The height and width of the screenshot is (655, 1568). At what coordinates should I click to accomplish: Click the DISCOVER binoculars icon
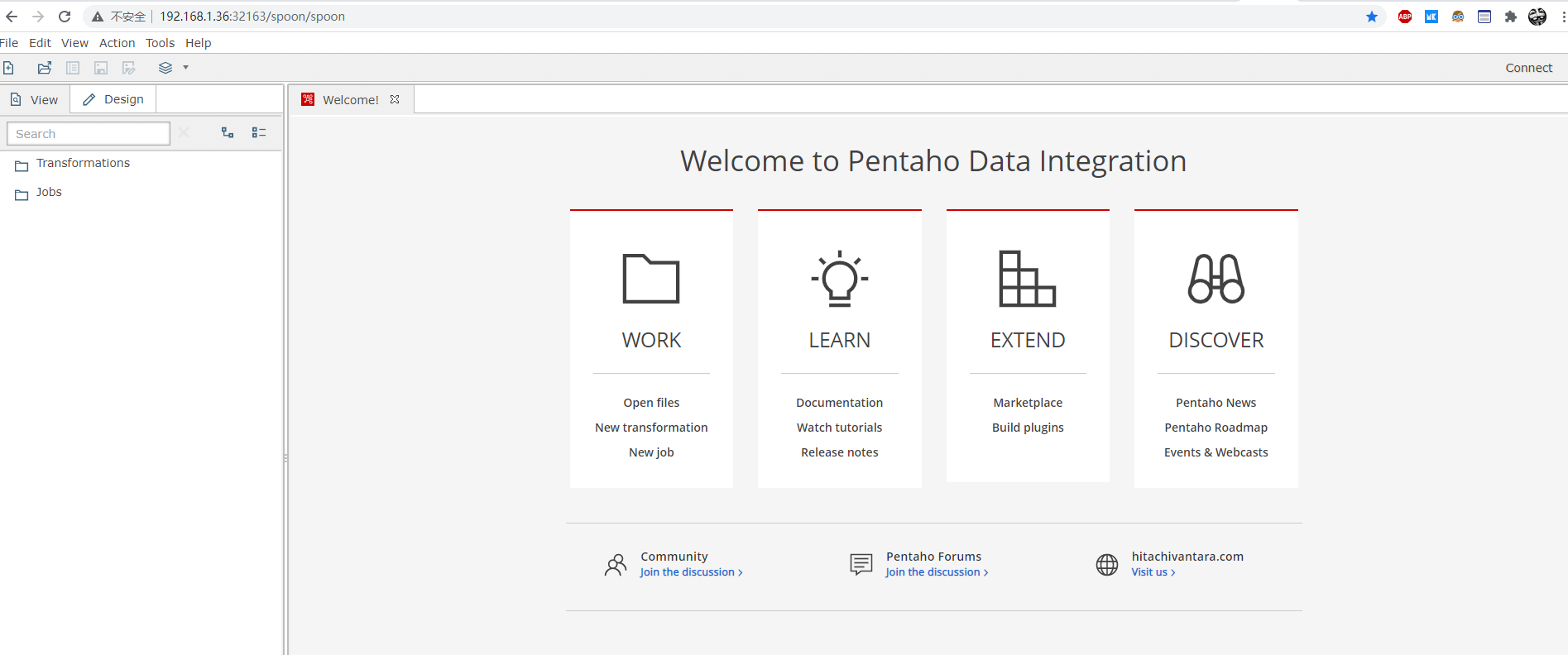click(1216, 279)
